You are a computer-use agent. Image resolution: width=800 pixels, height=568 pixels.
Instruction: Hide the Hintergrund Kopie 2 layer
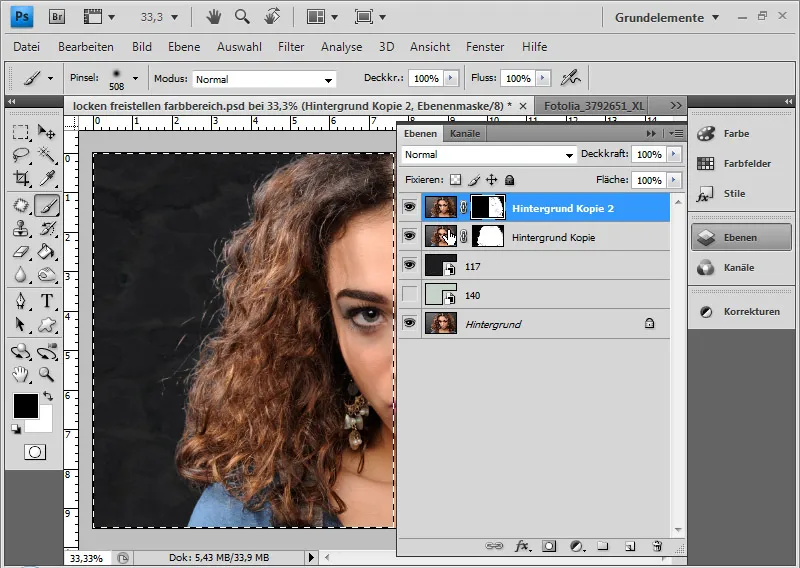(x=409, y=207)
